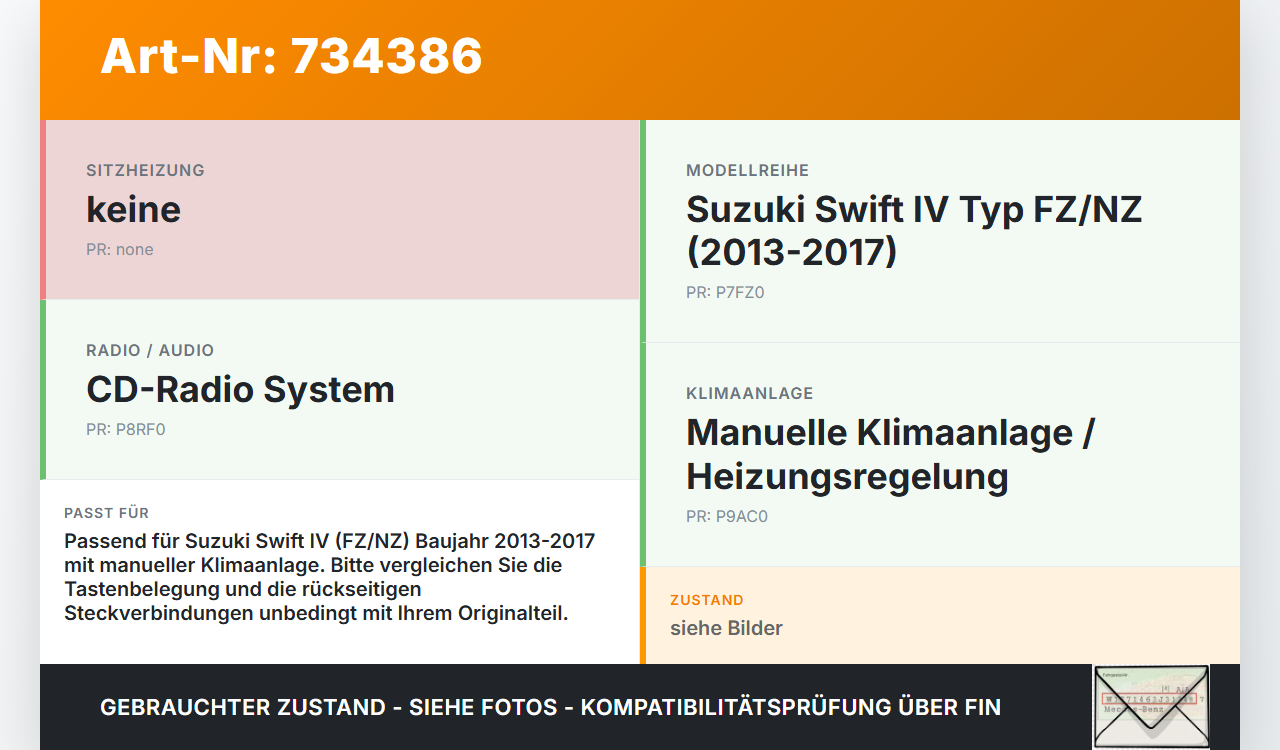Viewport: 1280px width, 750px height.
Task: Click the 'Art-Nr: 734386' heading
Action: (291, 56)
